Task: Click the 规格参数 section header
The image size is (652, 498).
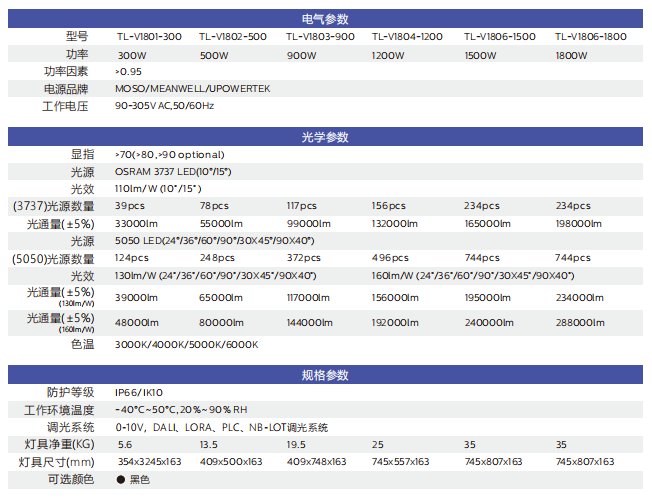Action: click(x=325, y=375)
